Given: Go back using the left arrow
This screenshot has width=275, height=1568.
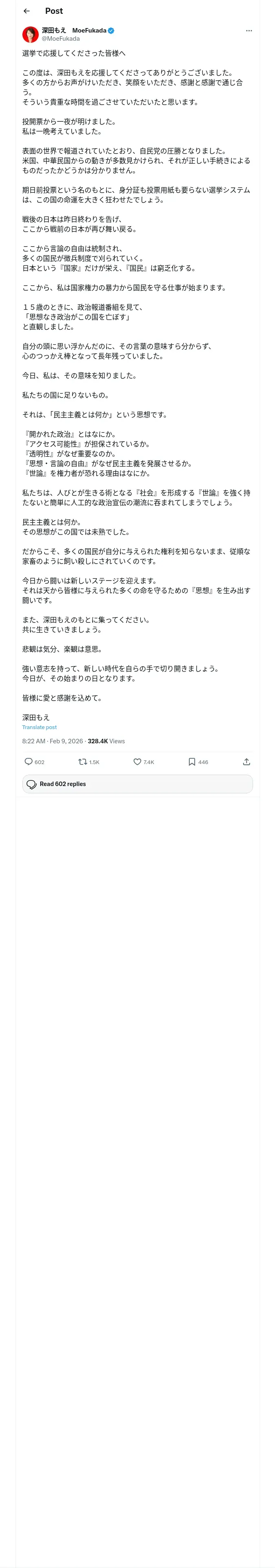Looking at the screenshot, I should point(26,11).
